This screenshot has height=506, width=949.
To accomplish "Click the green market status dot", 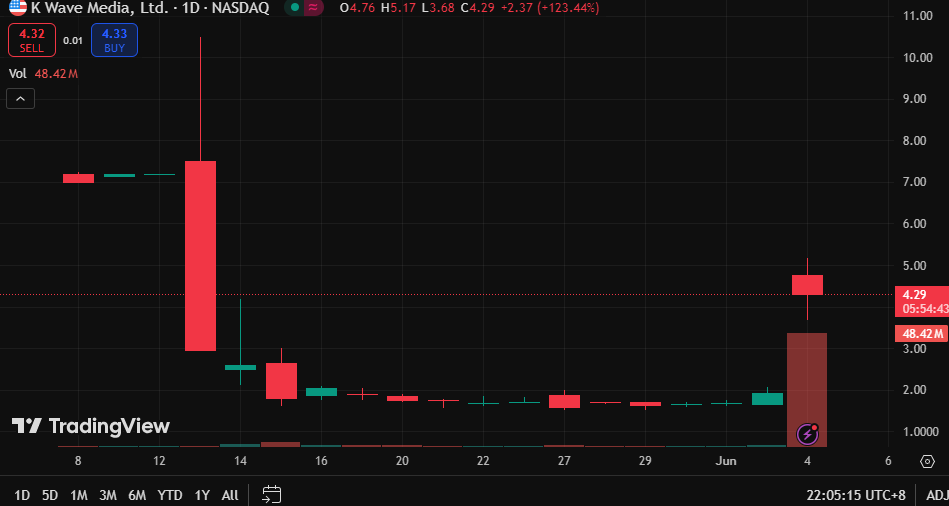I will (x=295, y=8).
